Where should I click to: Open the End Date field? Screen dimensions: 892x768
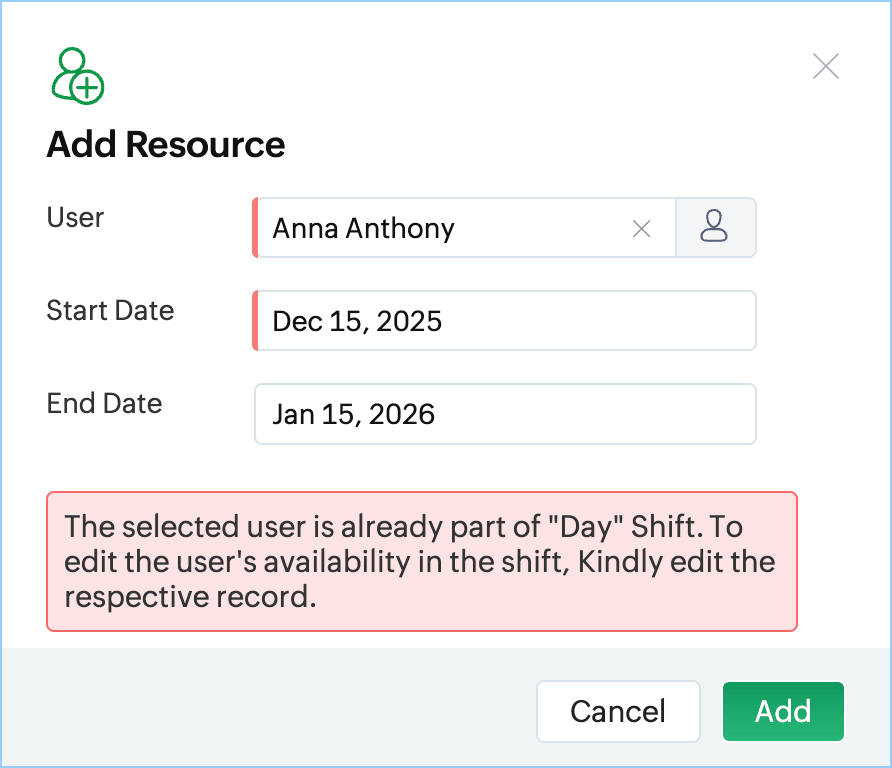505,414
